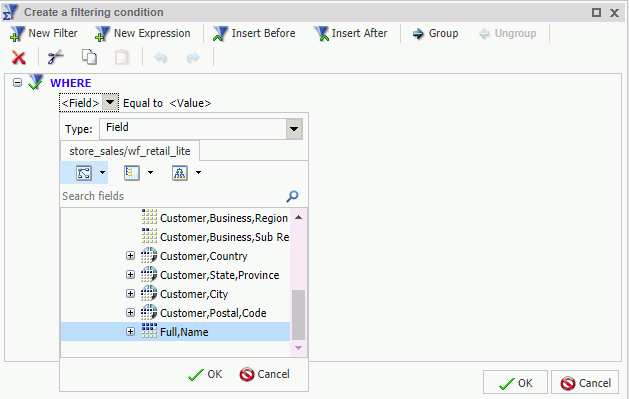This screenshot has width=629, height=399.
Task: Collapse the WHERE tree node
Action: [x=17, y=83]
